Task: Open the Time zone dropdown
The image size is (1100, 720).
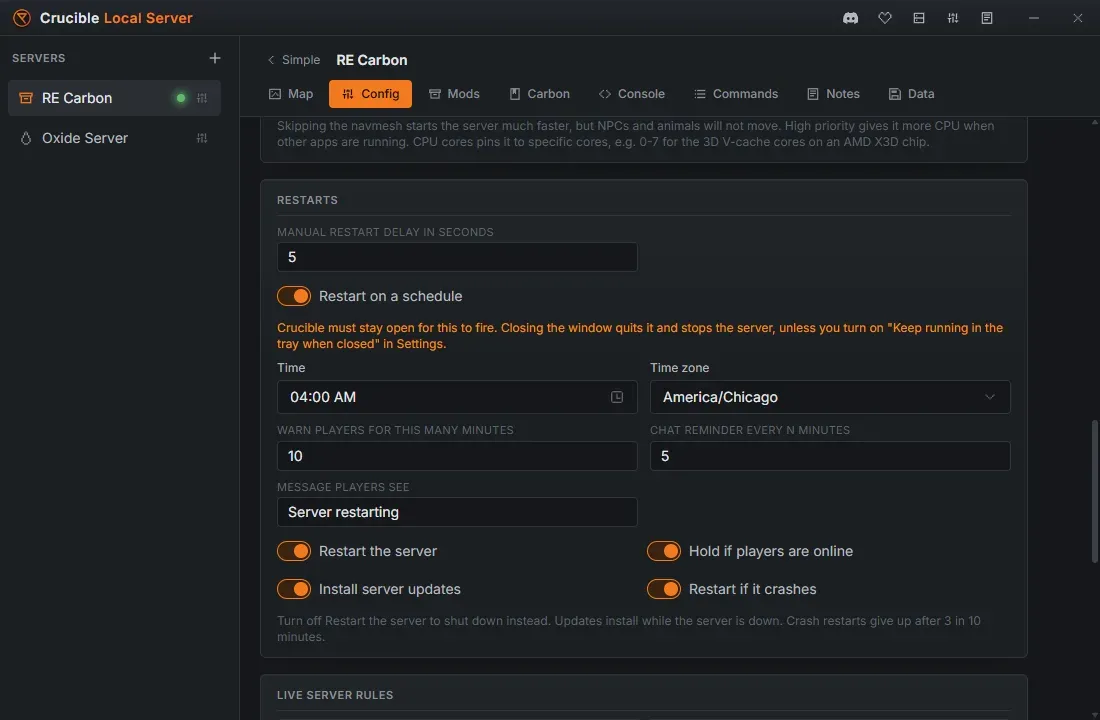Action: click(x=830, y=397)
